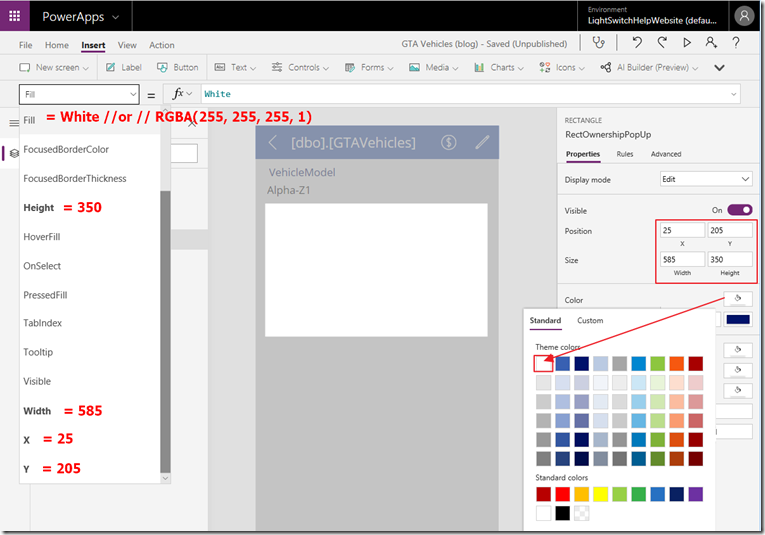Select the Standard color tab
The image size is (765, 535).
545,320
